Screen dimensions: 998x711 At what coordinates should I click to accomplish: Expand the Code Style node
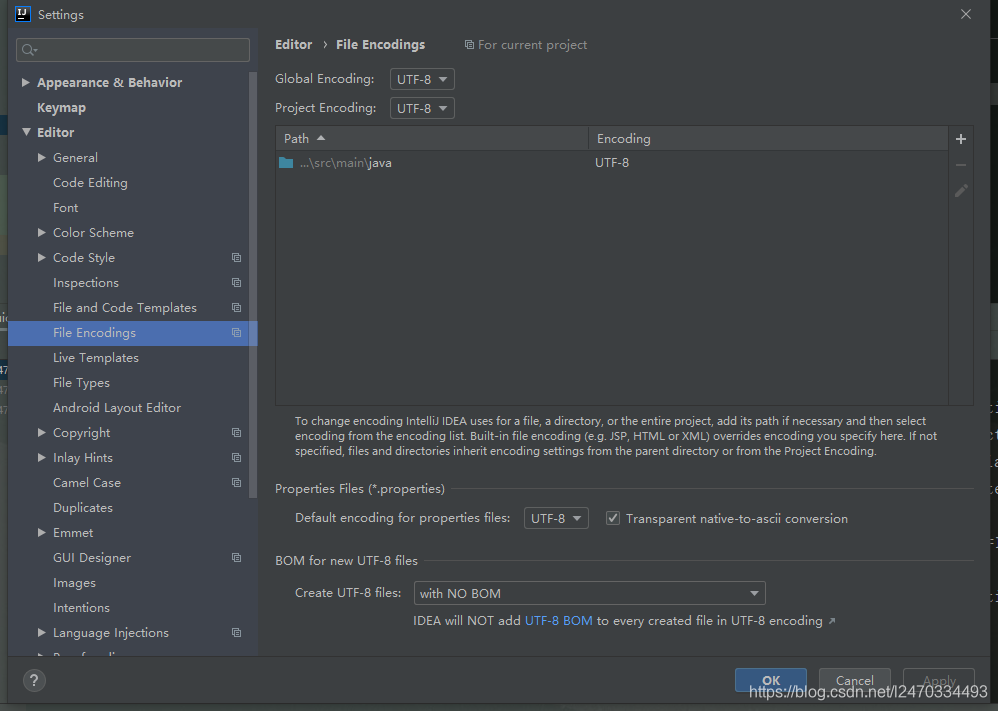(x=41, y=257)
